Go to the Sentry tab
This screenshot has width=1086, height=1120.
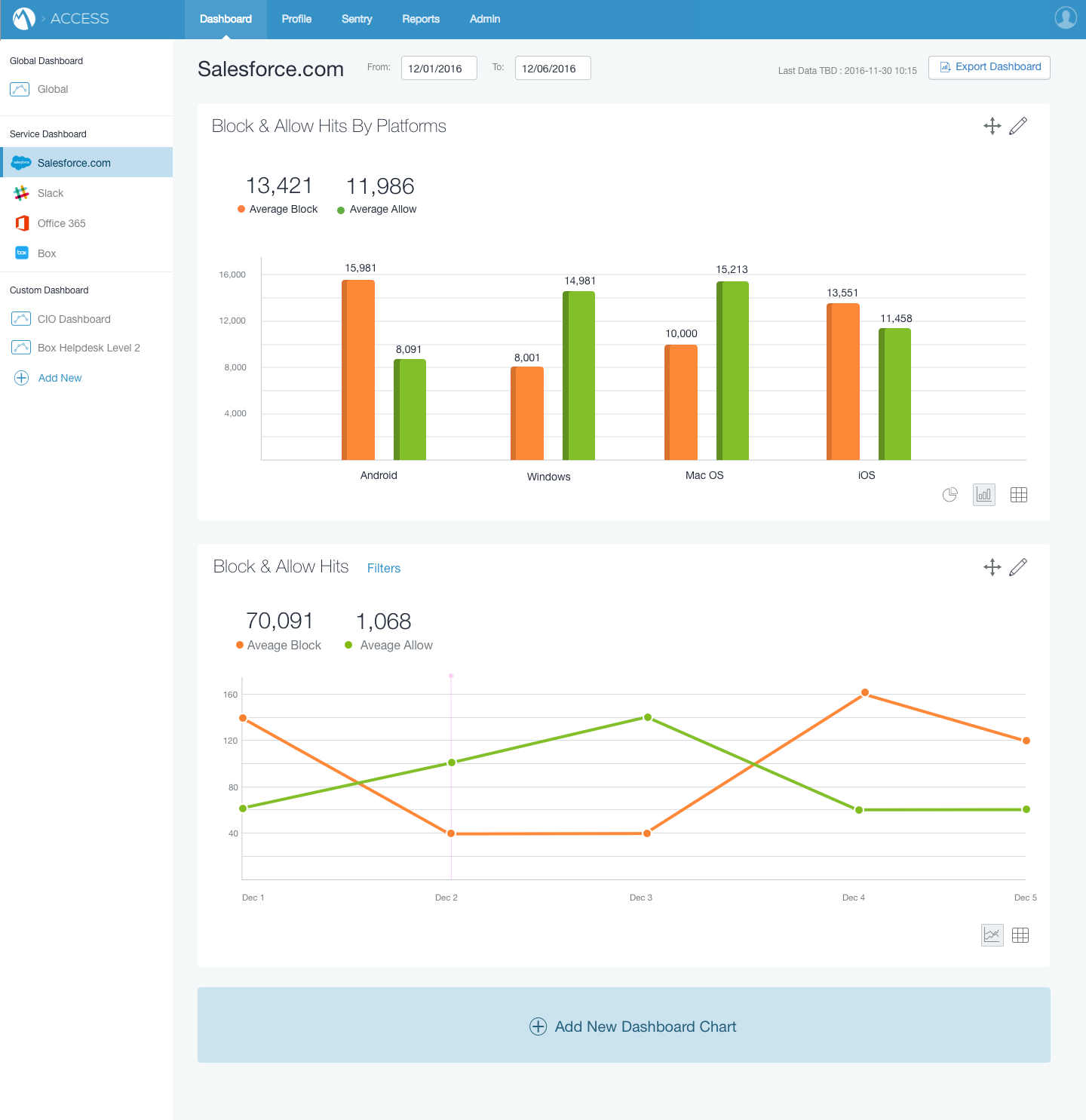click(x=357, y=19)
